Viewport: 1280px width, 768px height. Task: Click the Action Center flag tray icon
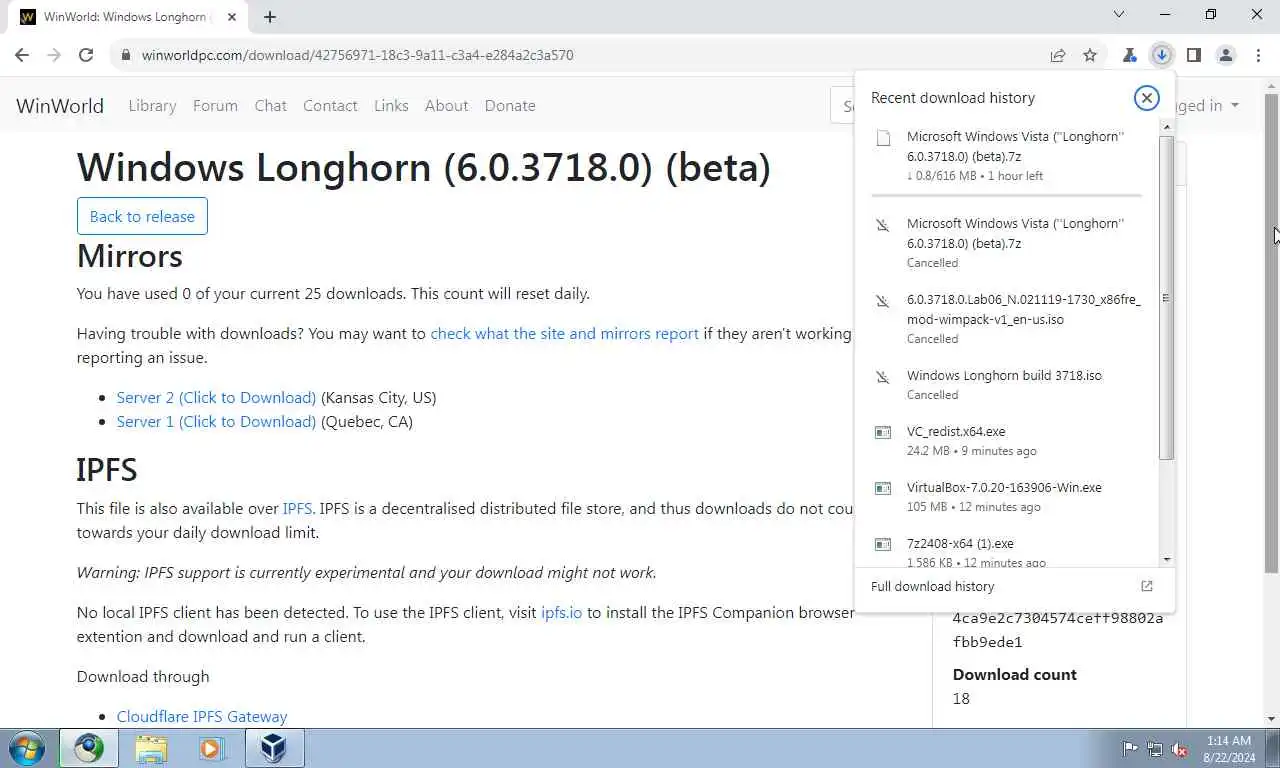click(x=1130, y=748)
